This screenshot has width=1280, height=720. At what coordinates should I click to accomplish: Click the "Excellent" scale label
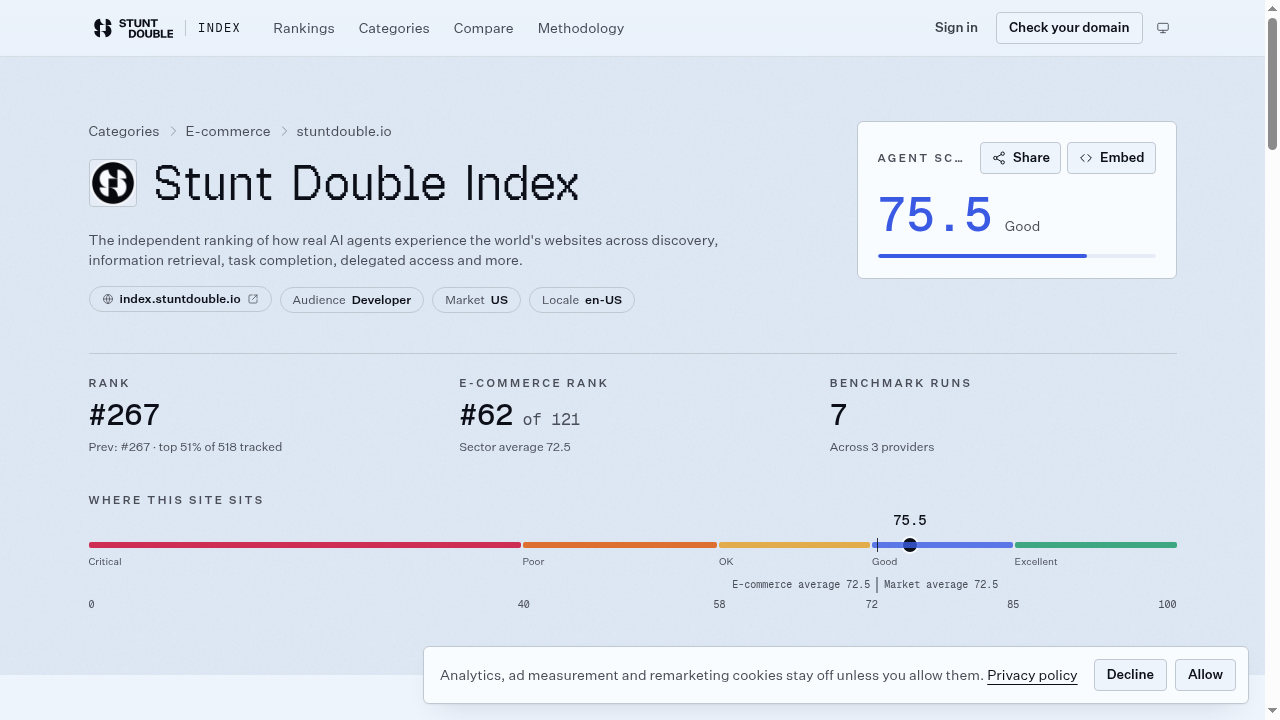(1036, 562)
